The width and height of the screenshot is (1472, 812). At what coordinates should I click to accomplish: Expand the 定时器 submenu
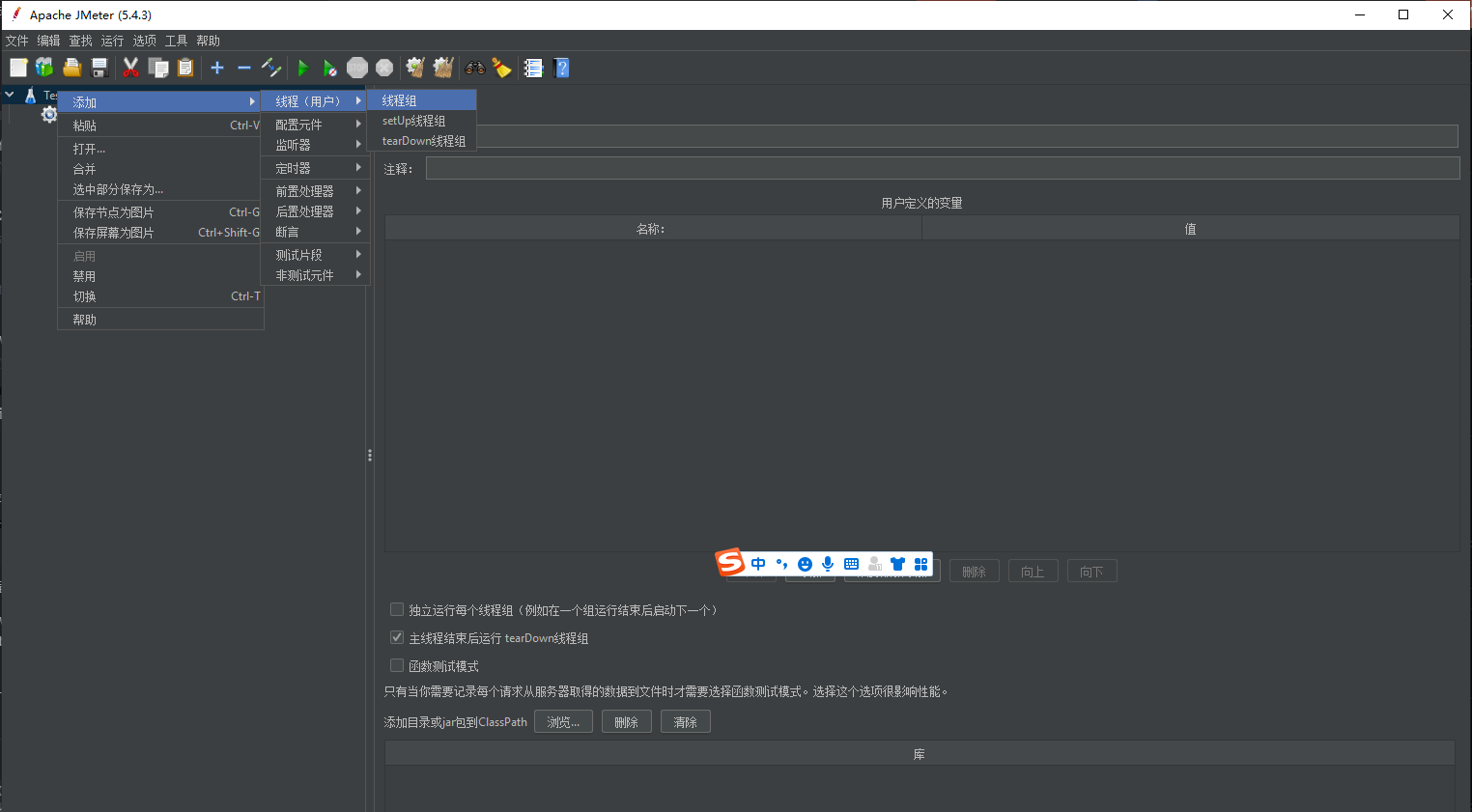click(315, 168)
